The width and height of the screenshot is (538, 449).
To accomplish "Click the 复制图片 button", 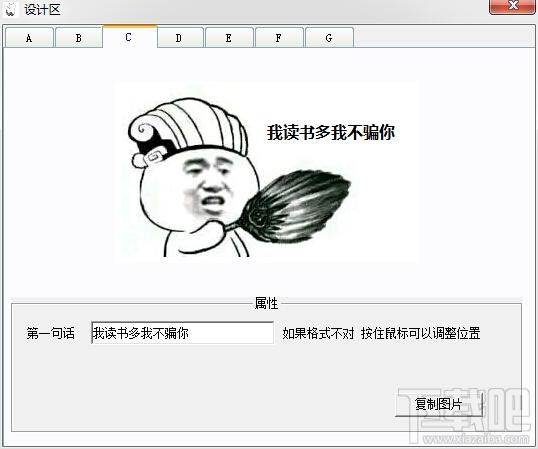I will [438, 404].
